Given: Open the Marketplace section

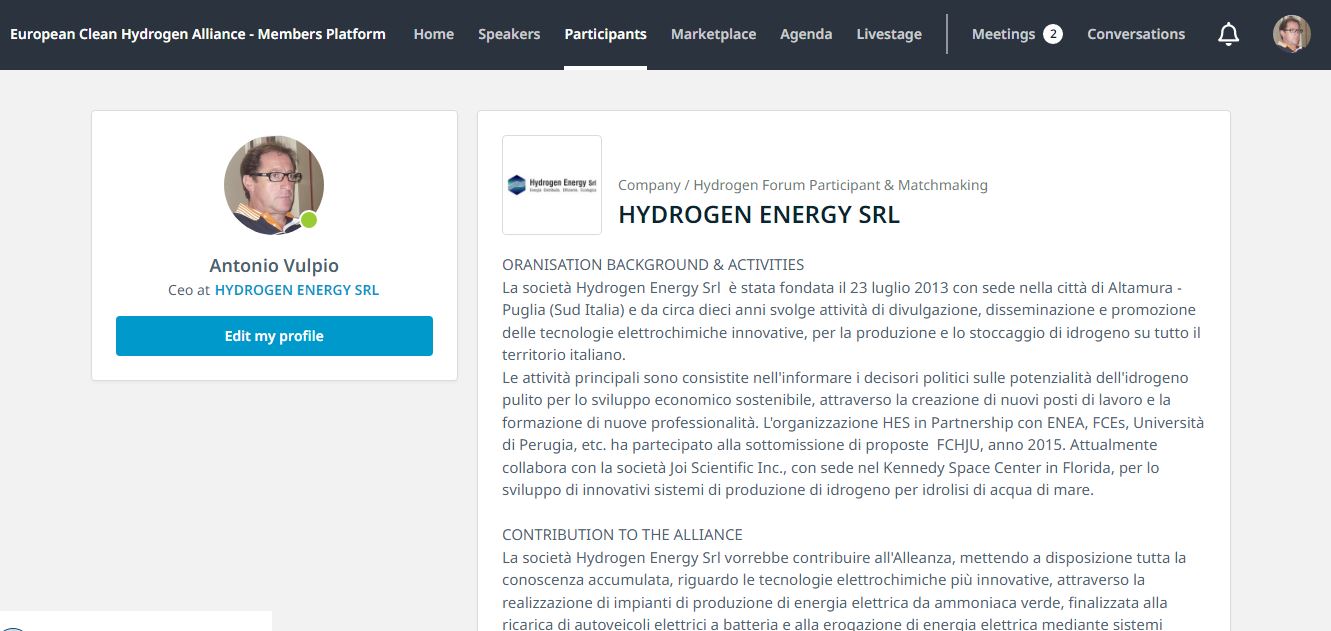Looking at the screenshot, I should pos(713,34).
